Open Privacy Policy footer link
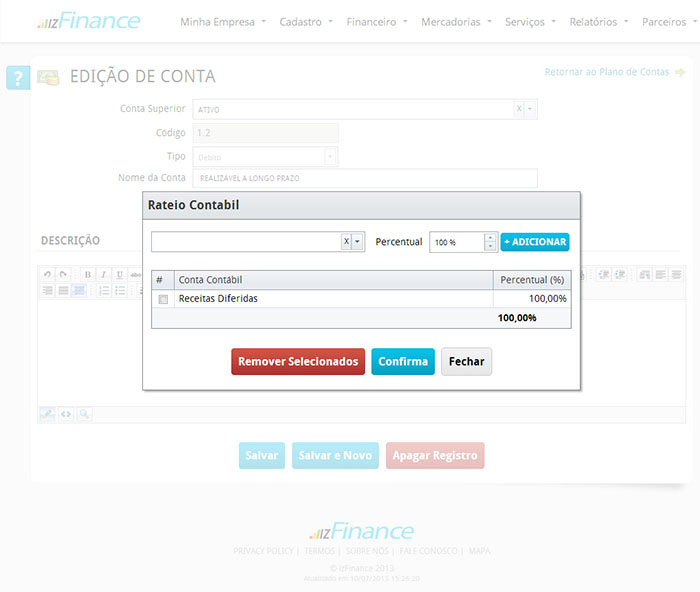This screenshot has height=592, width=700. 263,551
